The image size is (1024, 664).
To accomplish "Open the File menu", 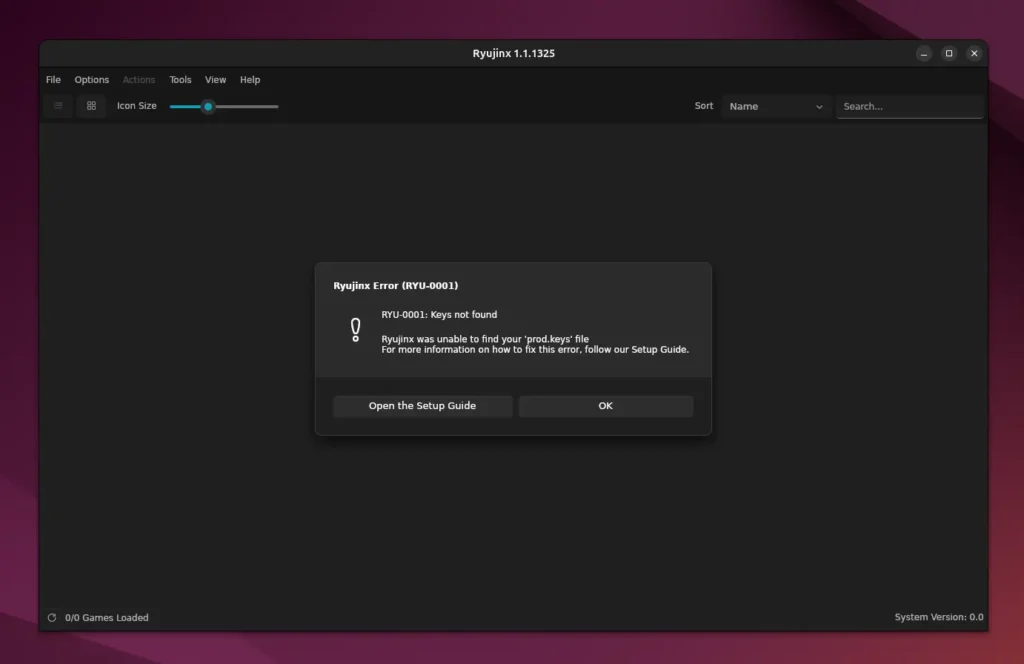I will click(53, 80).
